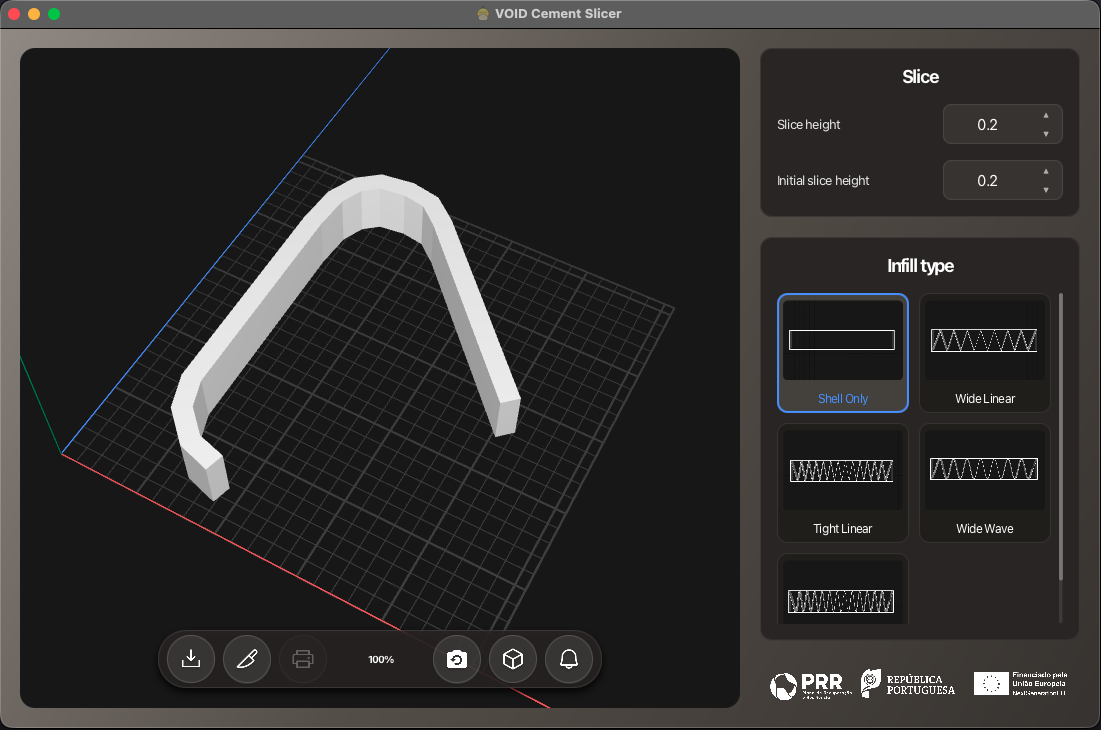Click the Slice panel heading

(920, 77)
